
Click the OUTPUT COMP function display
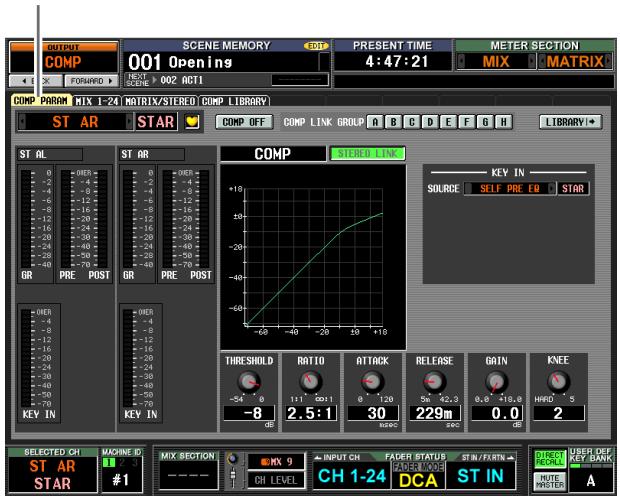coord(64,62)
